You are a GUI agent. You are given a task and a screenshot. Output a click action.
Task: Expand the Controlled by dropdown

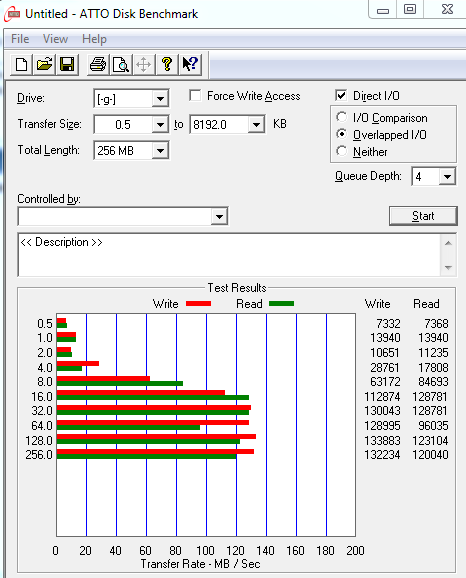219,216
